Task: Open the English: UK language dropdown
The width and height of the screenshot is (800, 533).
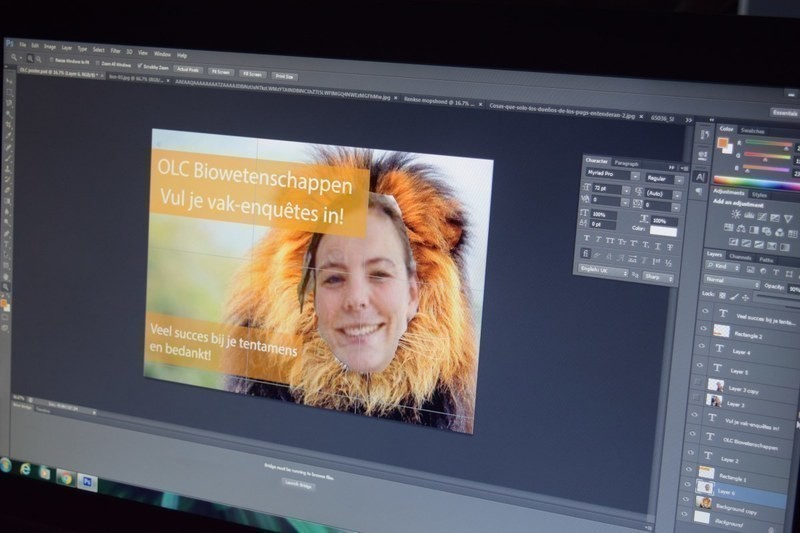Action: click(603, 271)
